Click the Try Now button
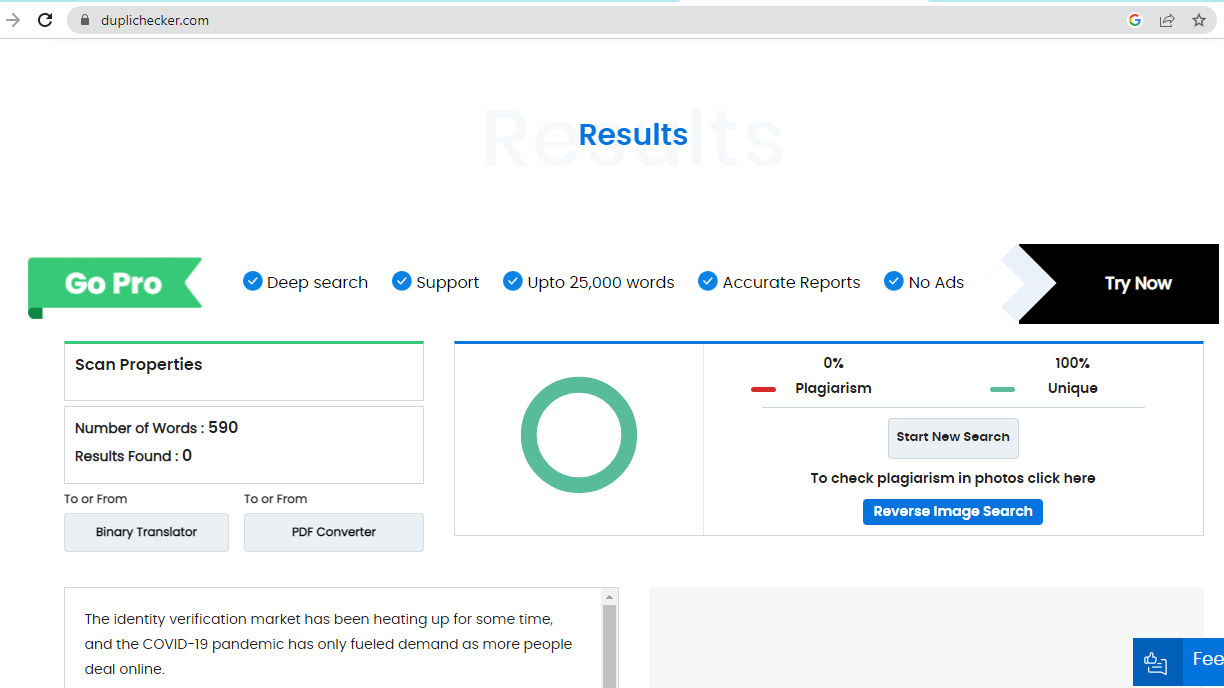Screen dimensions: 1224x688 (1138, 283)
